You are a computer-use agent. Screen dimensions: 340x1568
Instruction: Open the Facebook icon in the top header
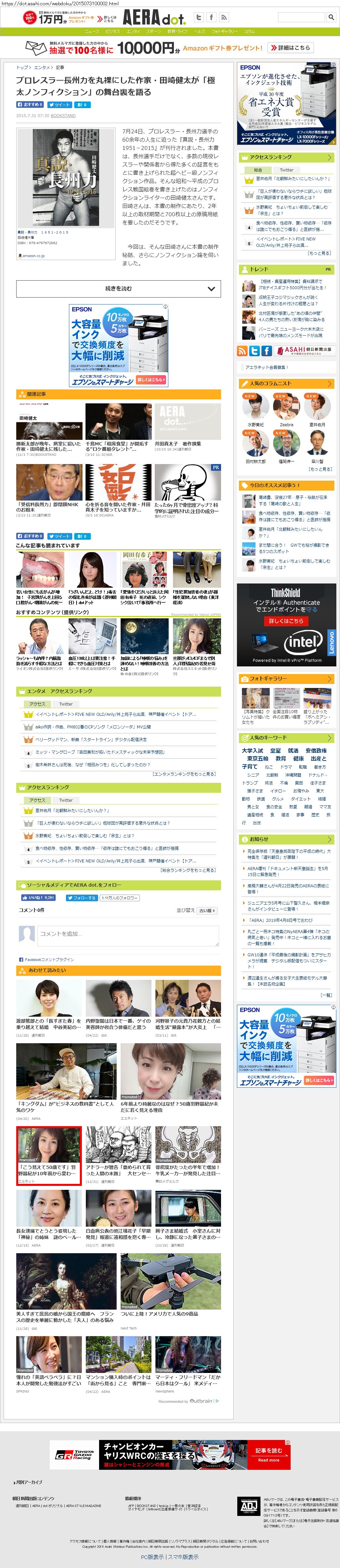pos(211,18)
